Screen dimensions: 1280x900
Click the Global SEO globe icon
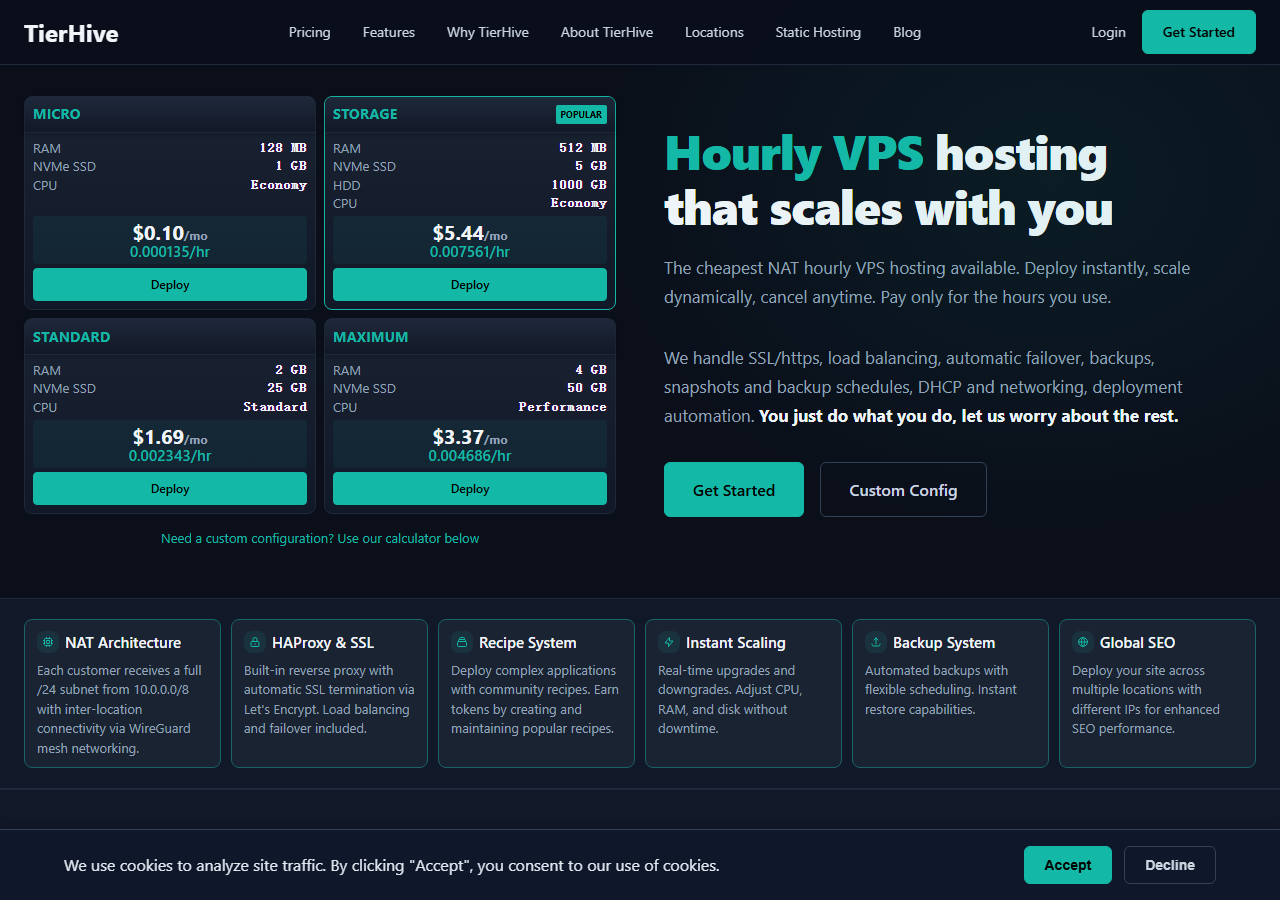pyautogui.click(x=1082, y=642)
